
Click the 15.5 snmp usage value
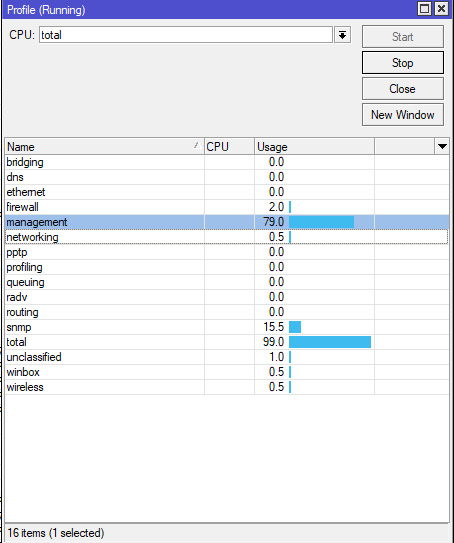pos(274,327)
